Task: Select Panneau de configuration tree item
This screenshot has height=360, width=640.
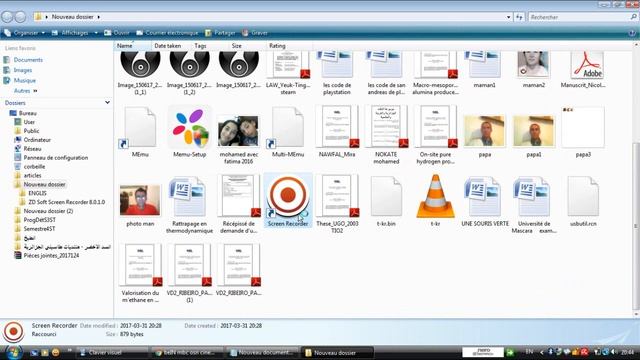Action: click(56, 158)
